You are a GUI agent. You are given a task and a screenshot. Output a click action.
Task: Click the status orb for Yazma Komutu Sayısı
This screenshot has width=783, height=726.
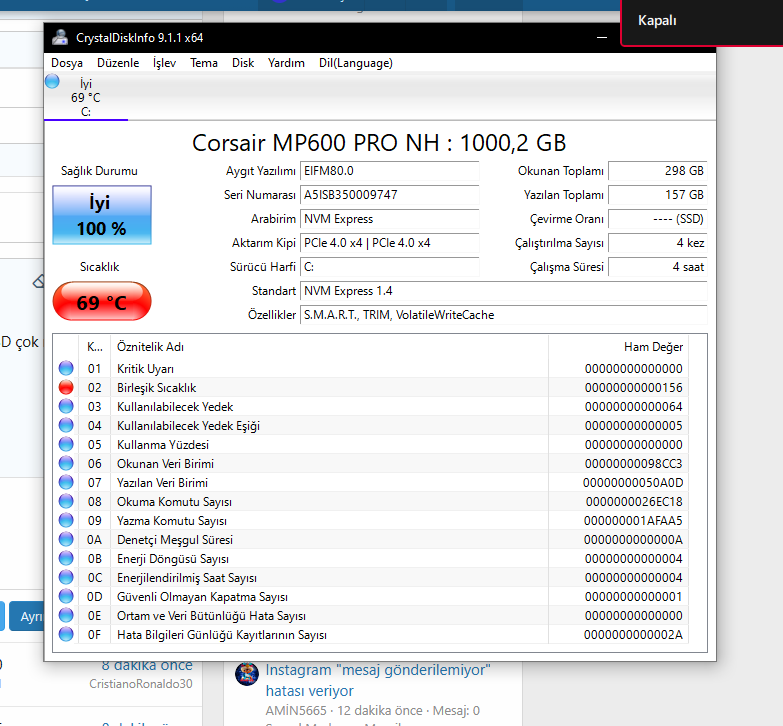pos(66,520)
